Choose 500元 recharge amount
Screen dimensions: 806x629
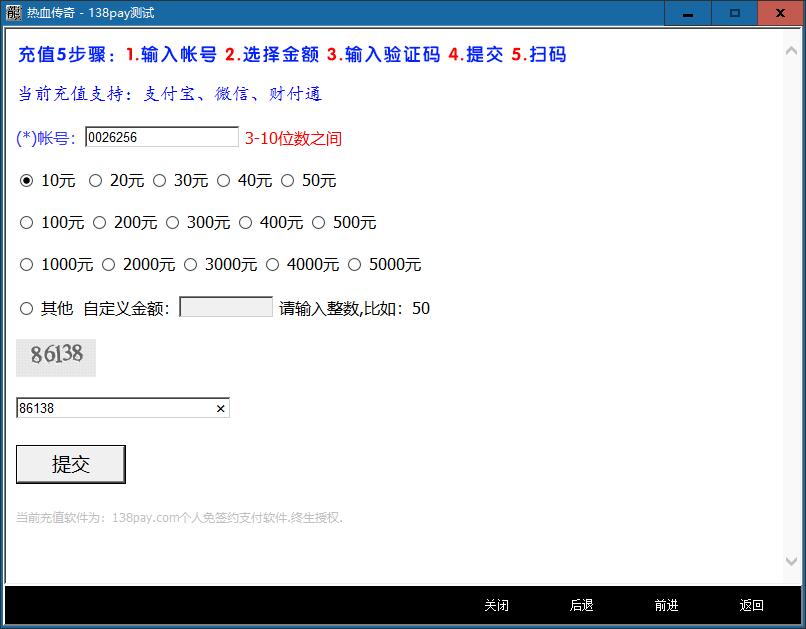click(319, 223)
